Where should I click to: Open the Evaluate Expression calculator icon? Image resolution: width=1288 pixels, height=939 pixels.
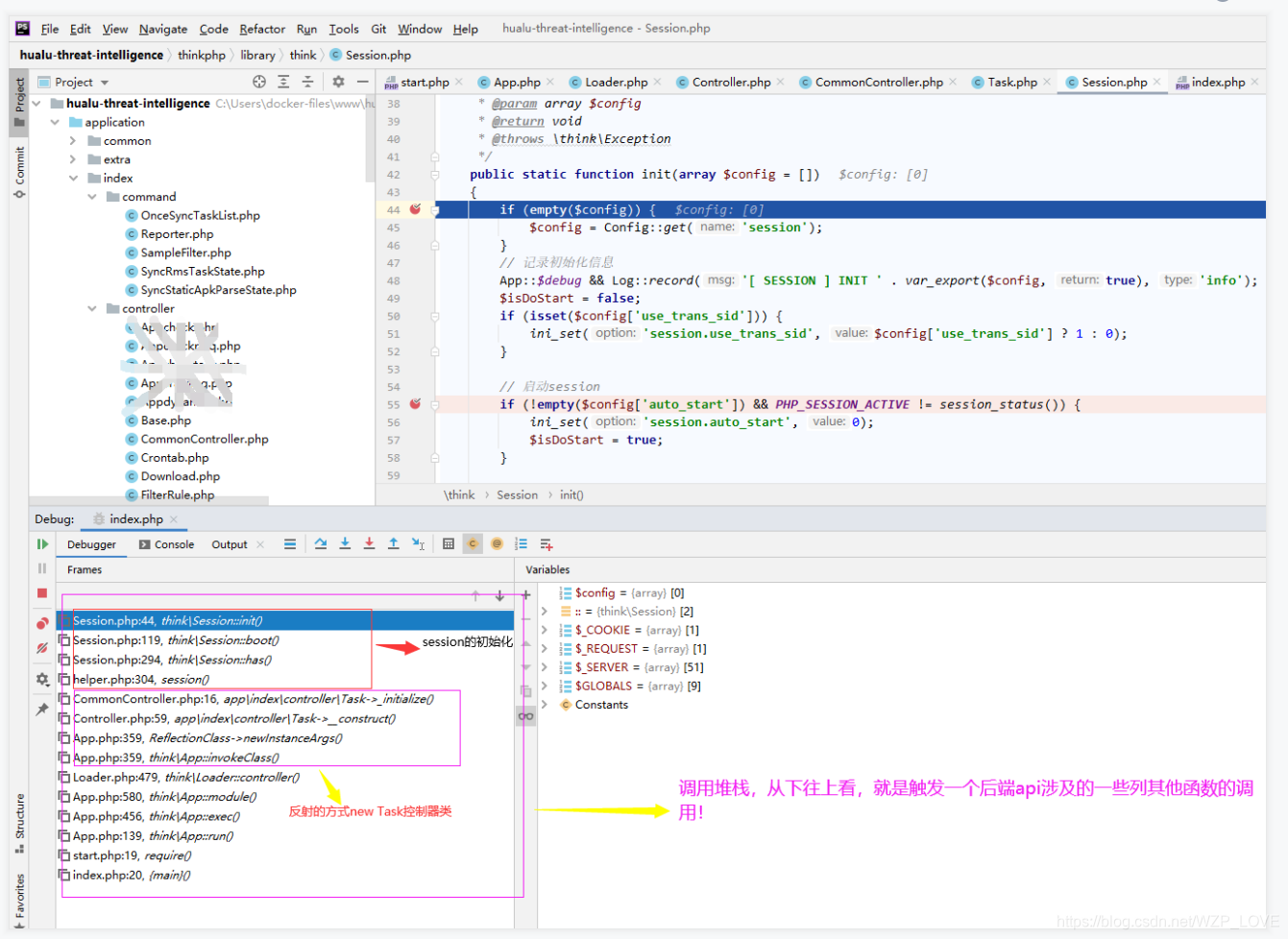[x=448, y=543]
